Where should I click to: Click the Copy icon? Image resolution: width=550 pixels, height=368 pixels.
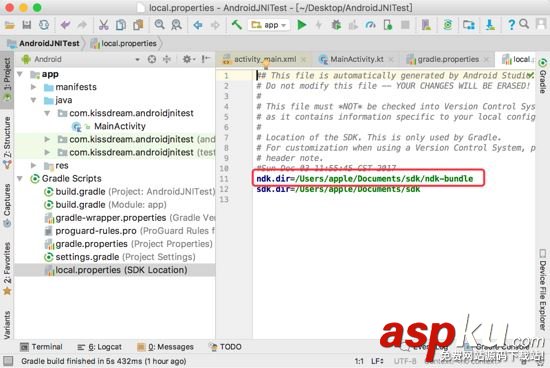tap(121, 25)
